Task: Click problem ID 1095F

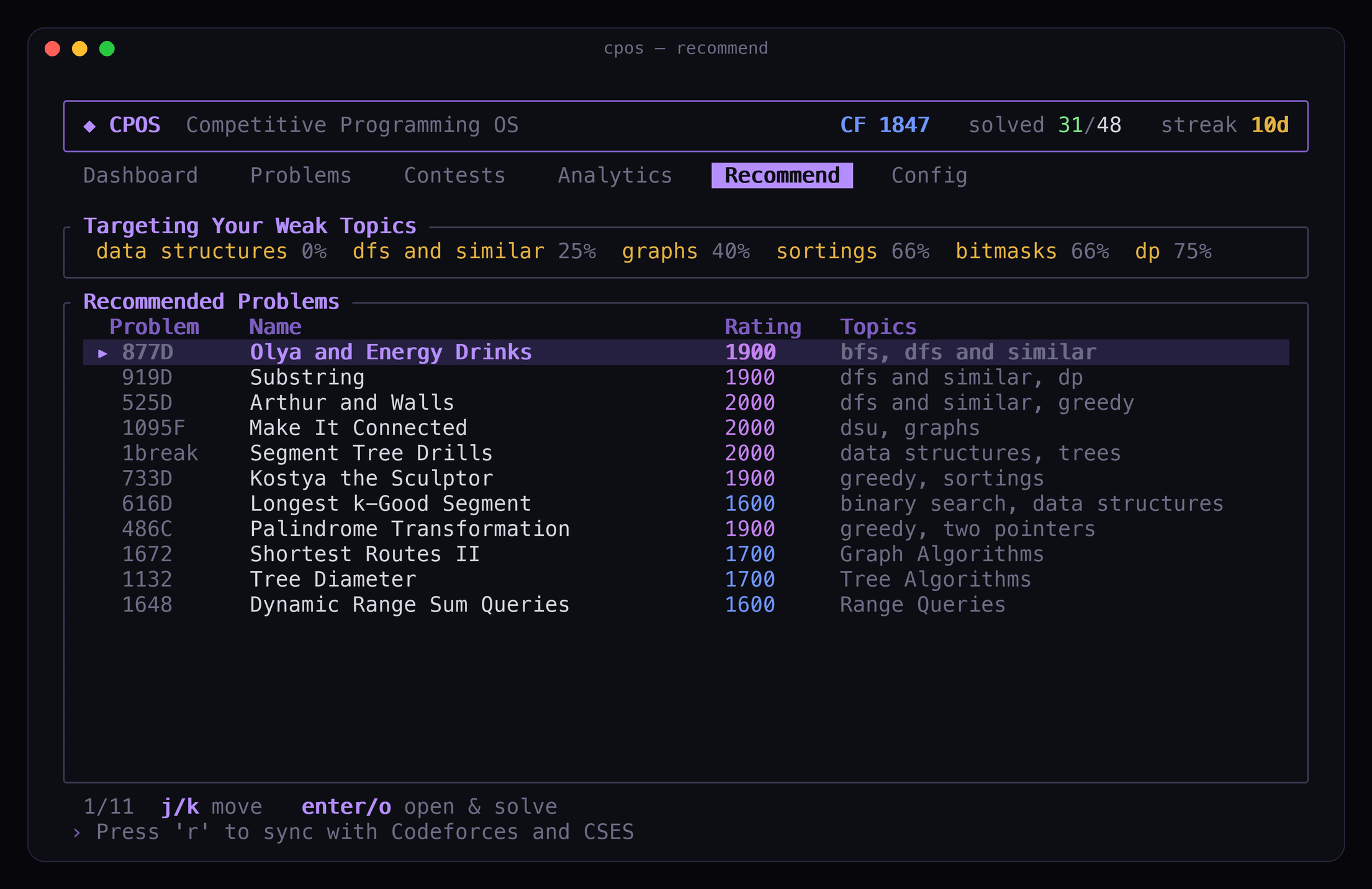Action: pos(153,428)
